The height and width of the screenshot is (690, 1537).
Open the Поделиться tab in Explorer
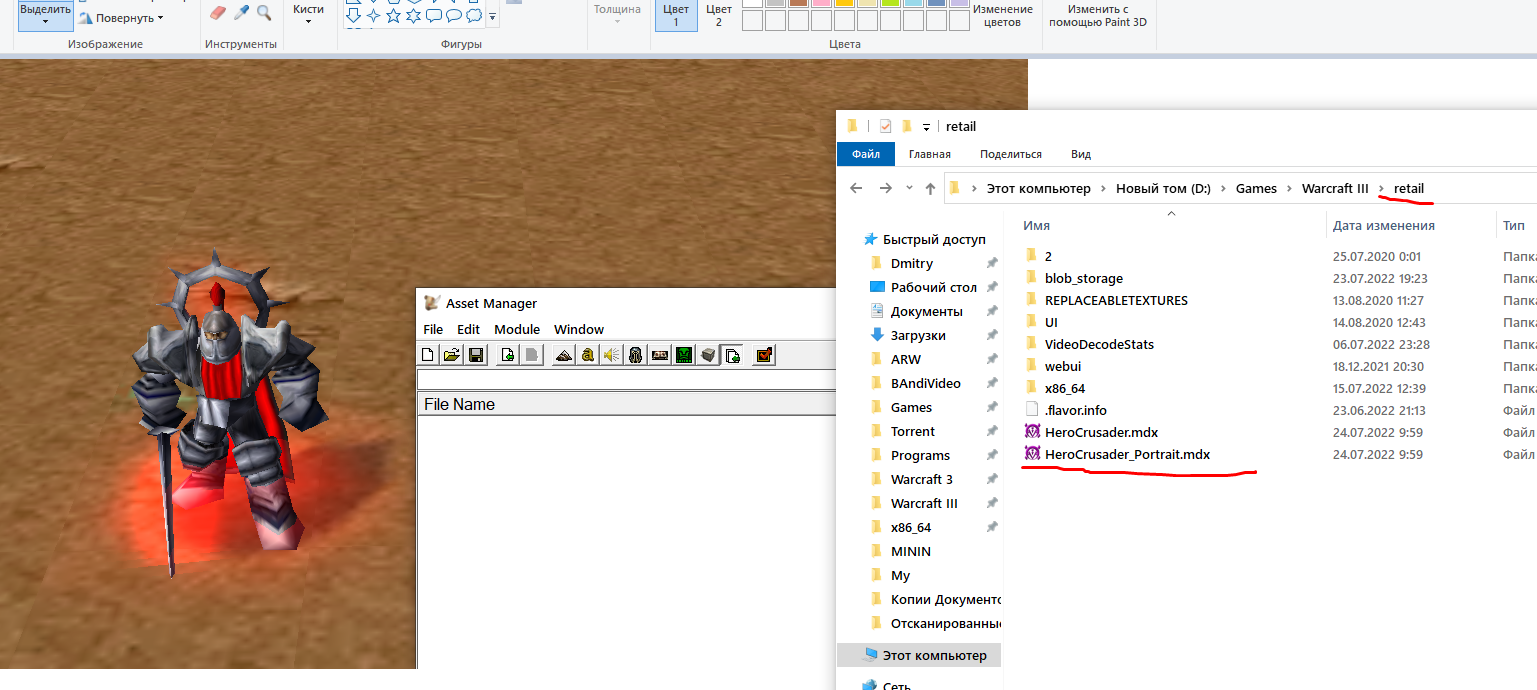pyautogui.click(x=1011, y=154)
